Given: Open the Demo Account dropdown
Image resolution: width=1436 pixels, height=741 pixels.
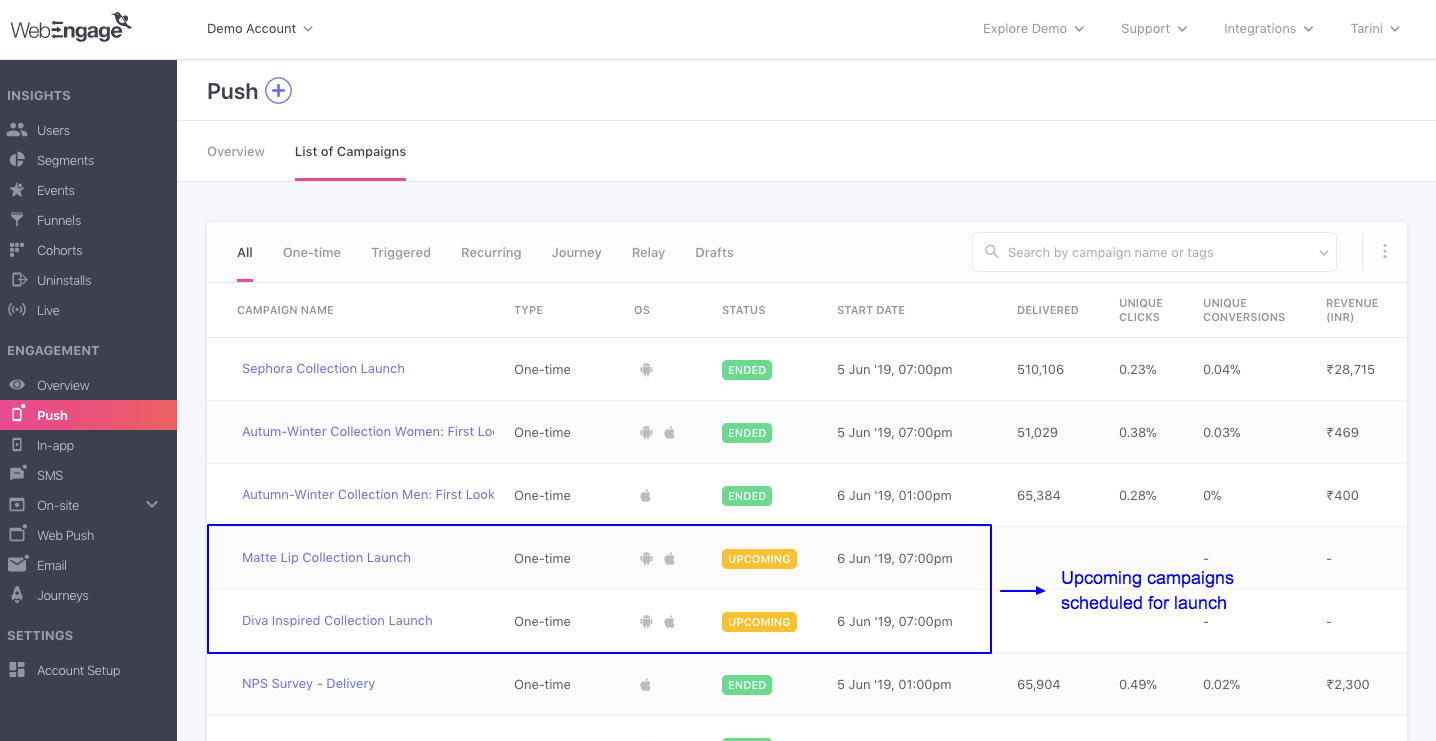Looking at the screenshot, I should 260,29.
